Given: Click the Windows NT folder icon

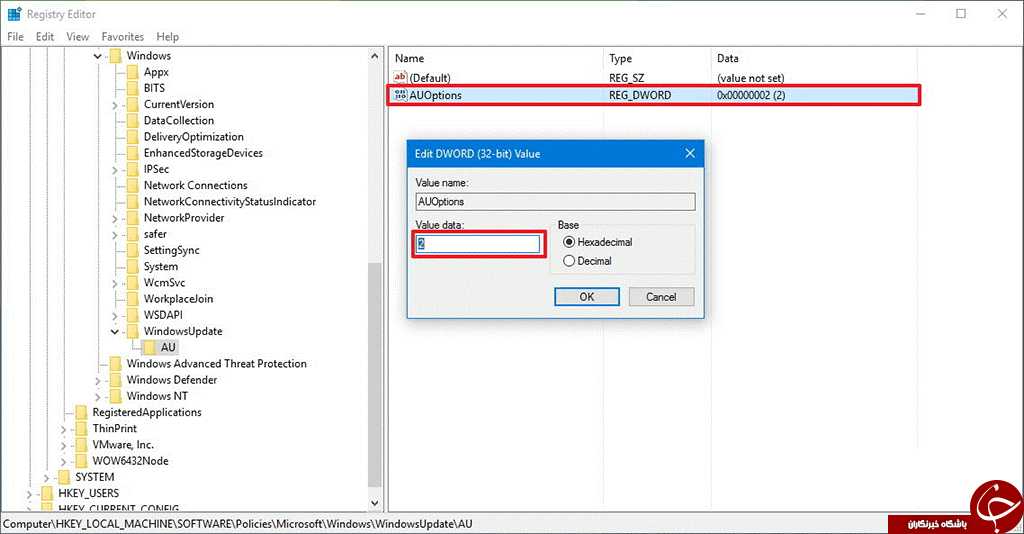Looking at the screenshot, I should point(116,396).
